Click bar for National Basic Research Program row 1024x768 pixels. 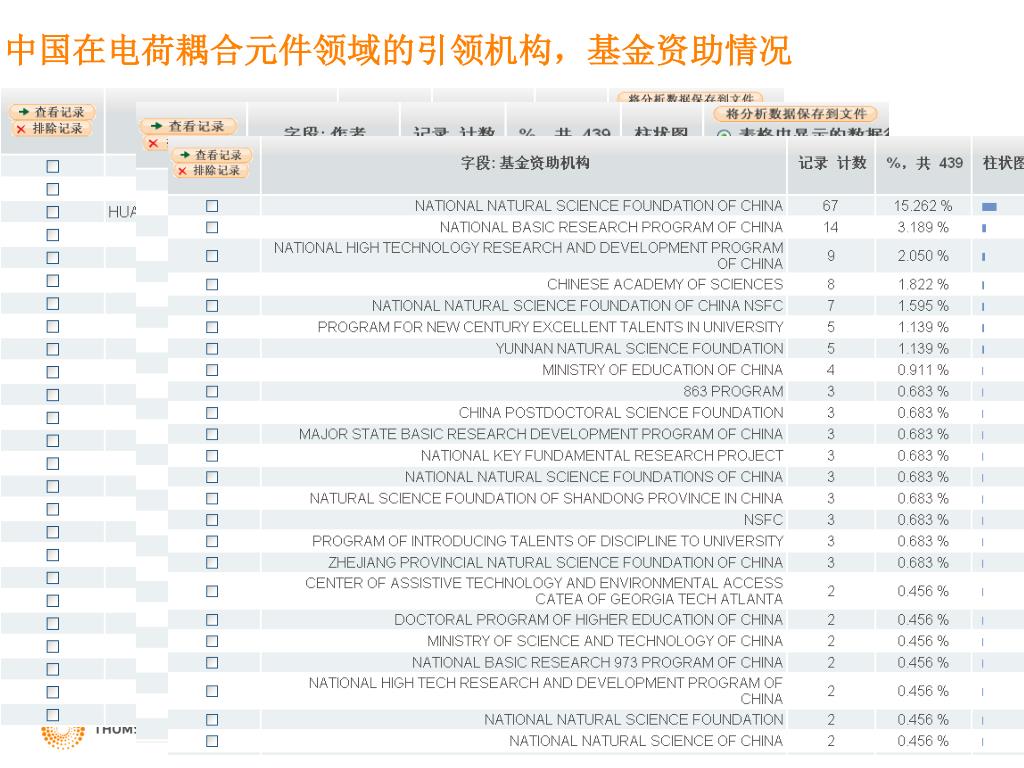point(984,229)
